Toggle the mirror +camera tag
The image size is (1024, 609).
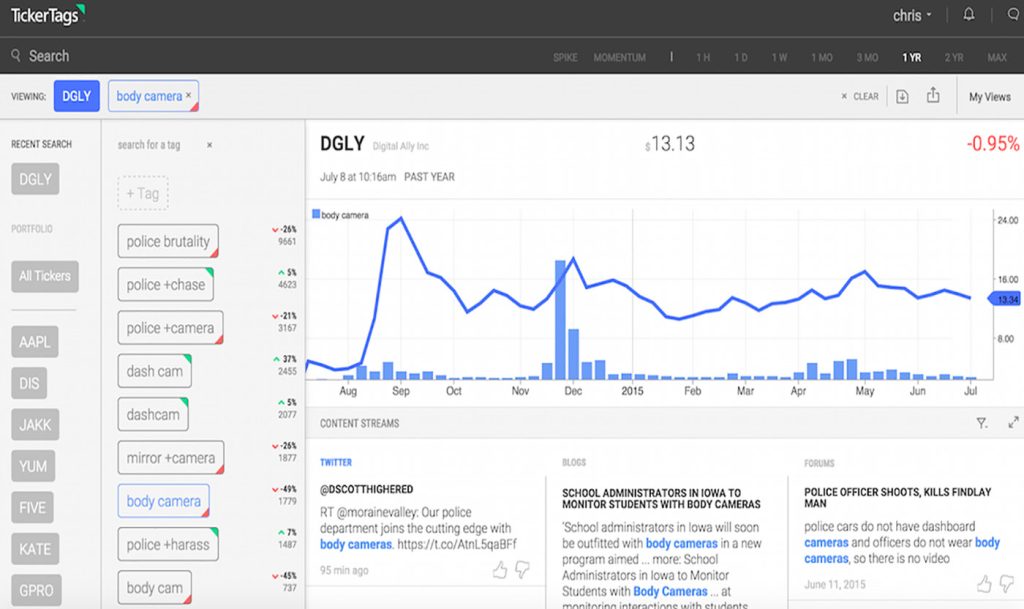pos(171,458)
